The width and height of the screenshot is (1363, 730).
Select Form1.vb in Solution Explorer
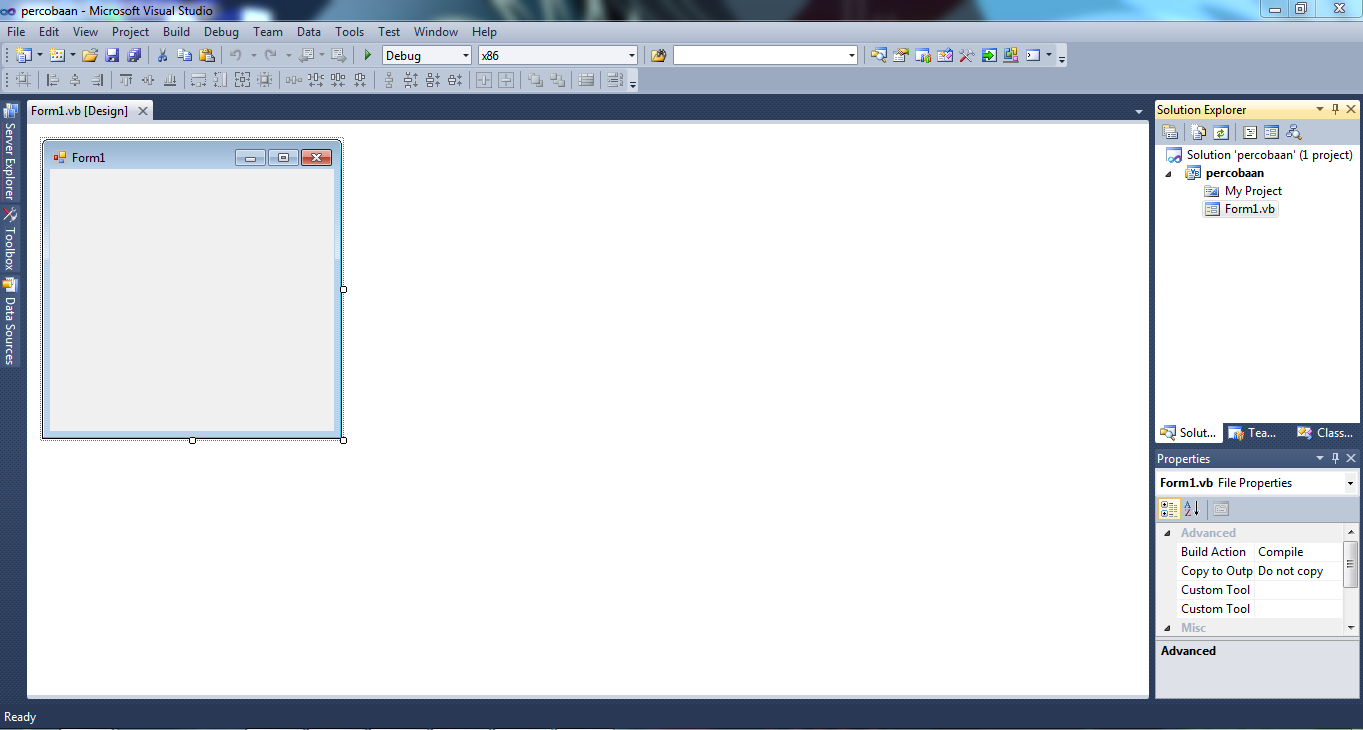(x=1247, y=208)
